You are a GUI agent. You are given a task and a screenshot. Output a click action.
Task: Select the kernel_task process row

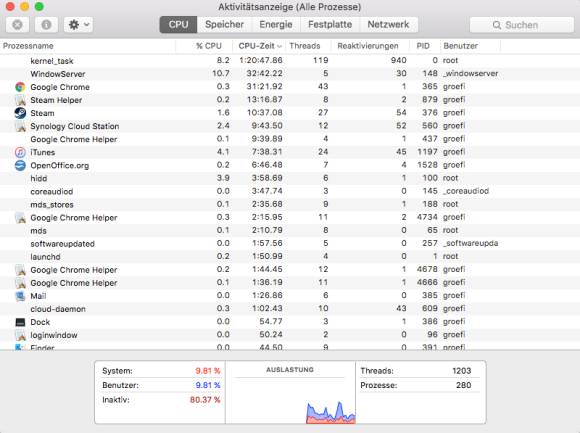(x=290, y=61)
